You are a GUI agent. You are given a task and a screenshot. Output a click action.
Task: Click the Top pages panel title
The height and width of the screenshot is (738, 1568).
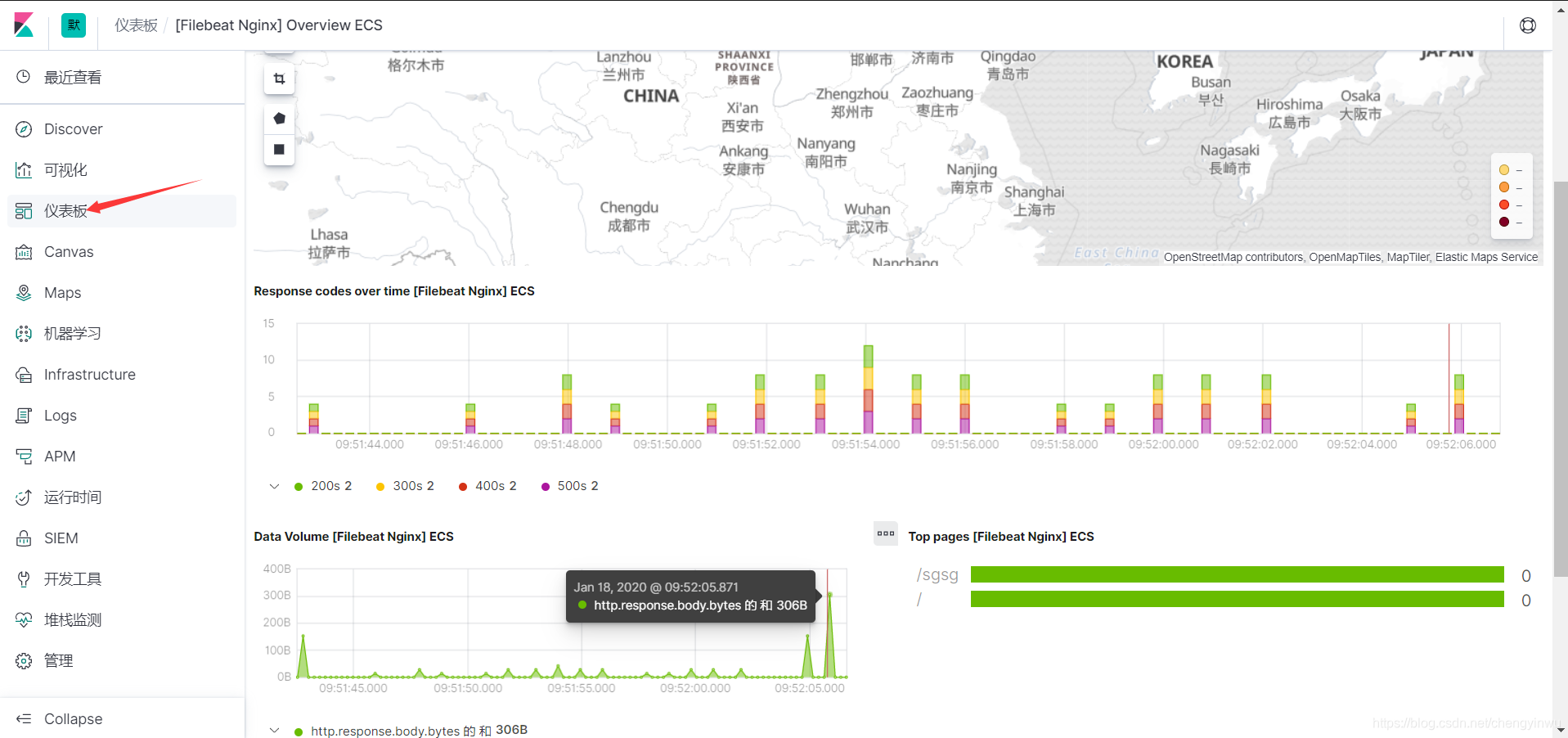click(1000, 537)
